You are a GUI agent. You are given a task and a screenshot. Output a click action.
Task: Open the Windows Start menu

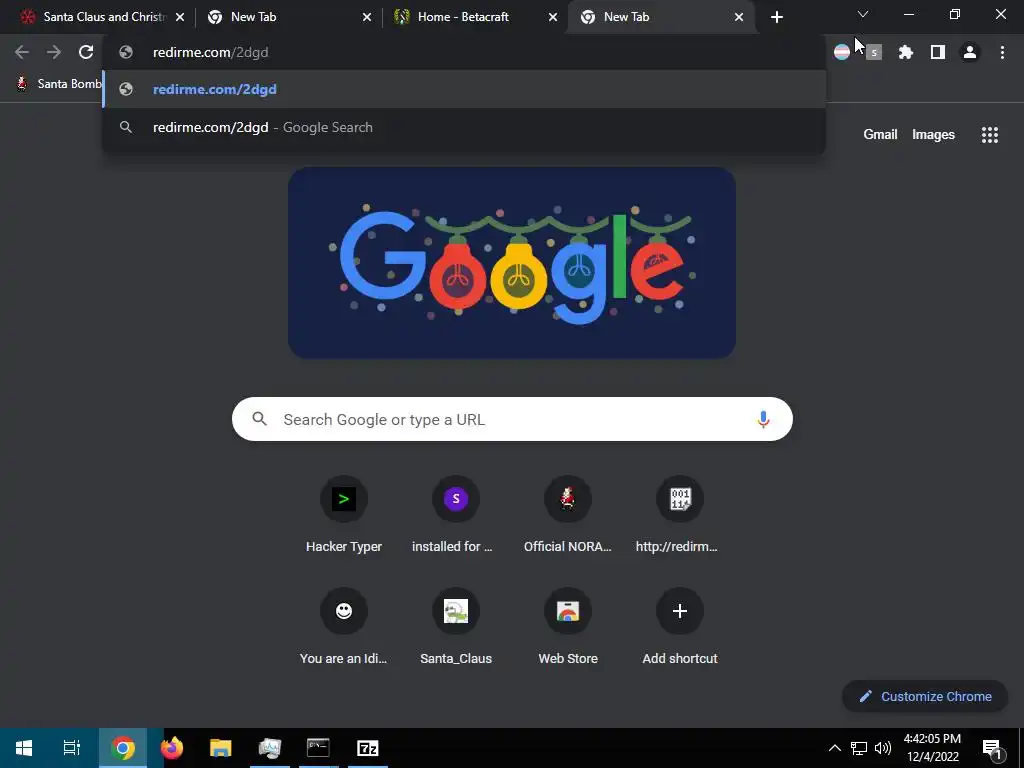[24, 748]
